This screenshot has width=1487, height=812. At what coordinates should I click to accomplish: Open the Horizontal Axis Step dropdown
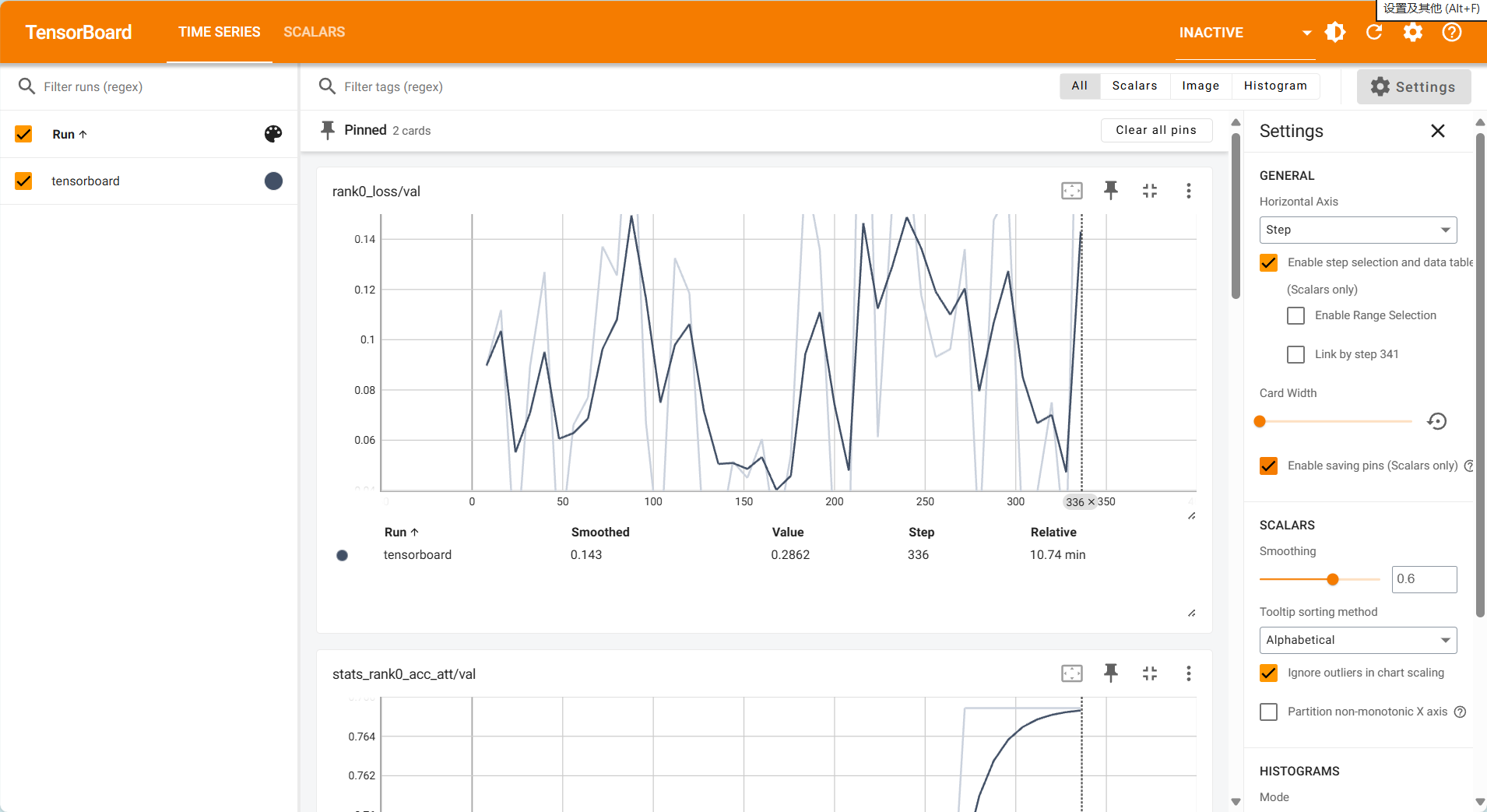click(x=1358, y=230)
